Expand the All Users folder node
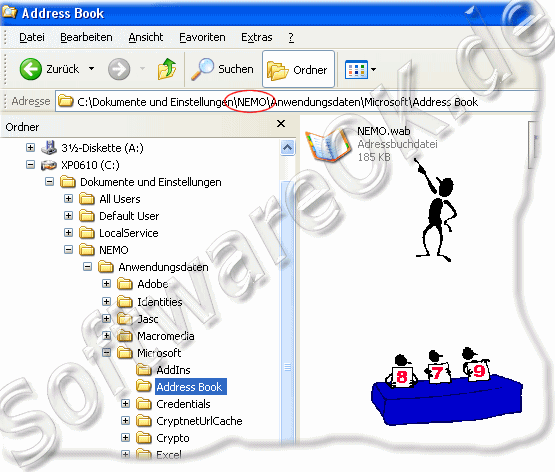Image resolution: width=555 pixels, height=472 pixels. 68,198
